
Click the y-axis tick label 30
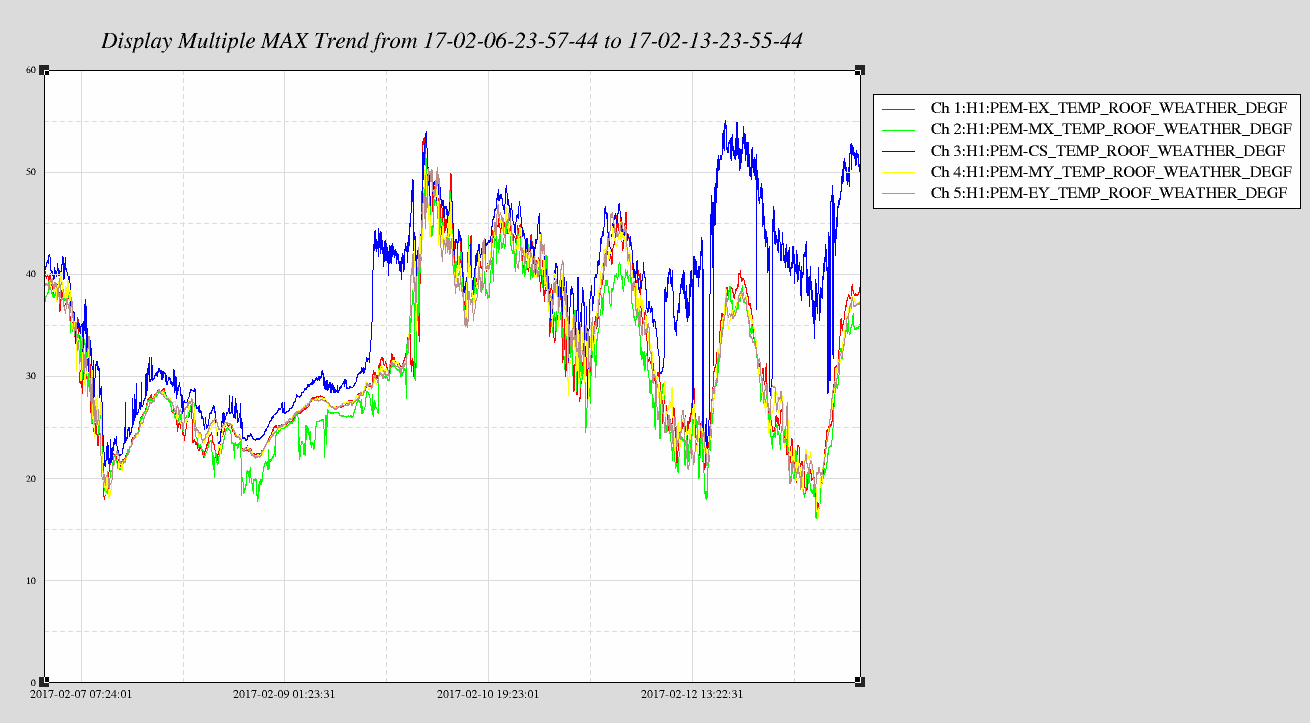pyautogui.click(x=31, y=376)
